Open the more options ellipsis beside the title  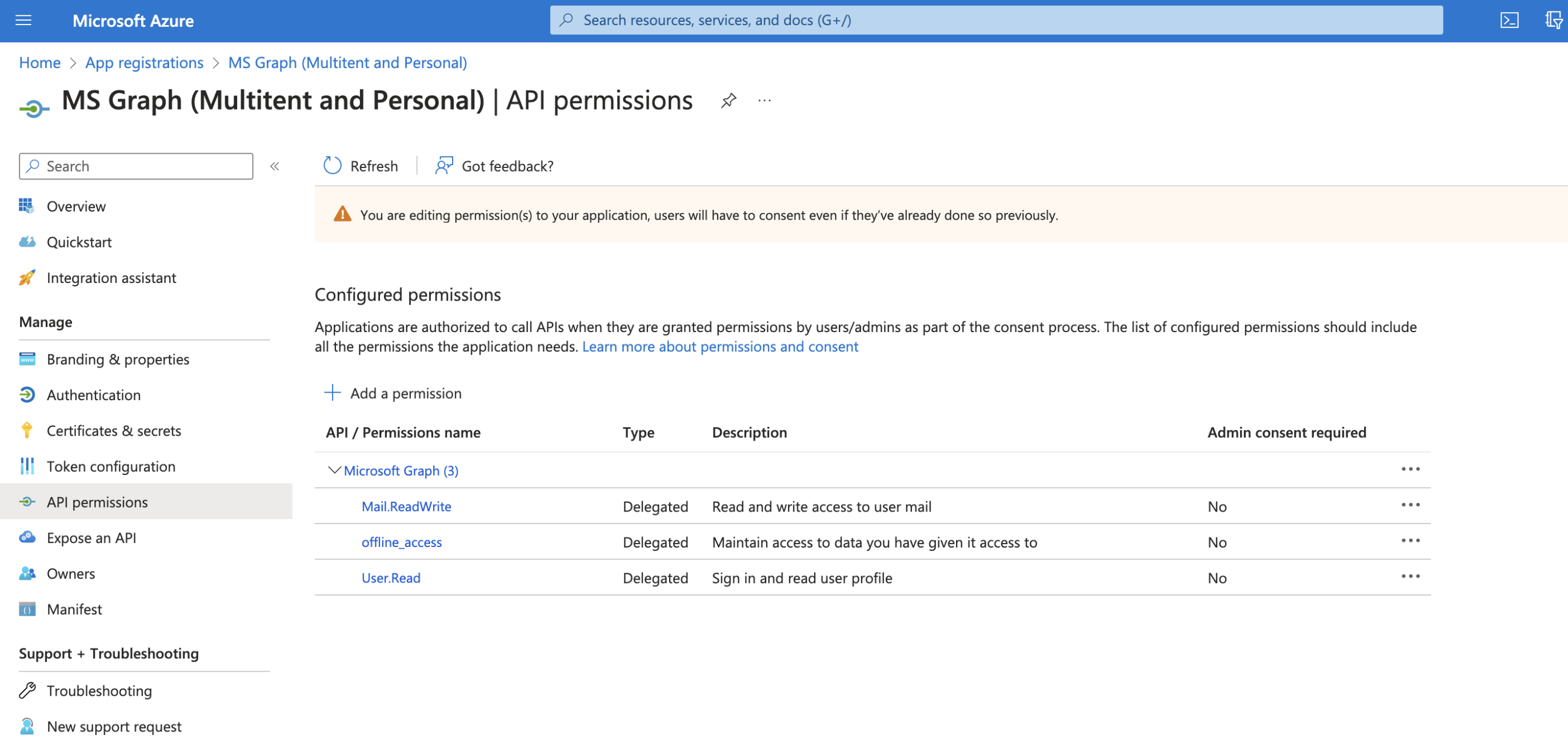point(765,101)
